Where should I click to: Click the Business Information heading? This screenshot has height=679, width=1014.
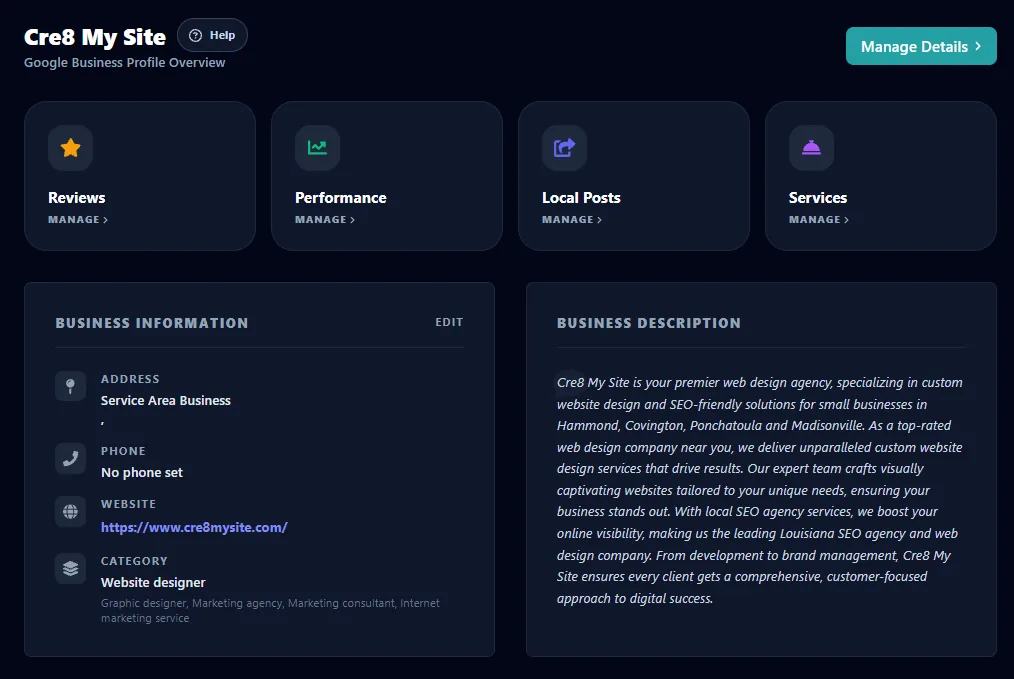pyautogui.click(x=151, y=323)
